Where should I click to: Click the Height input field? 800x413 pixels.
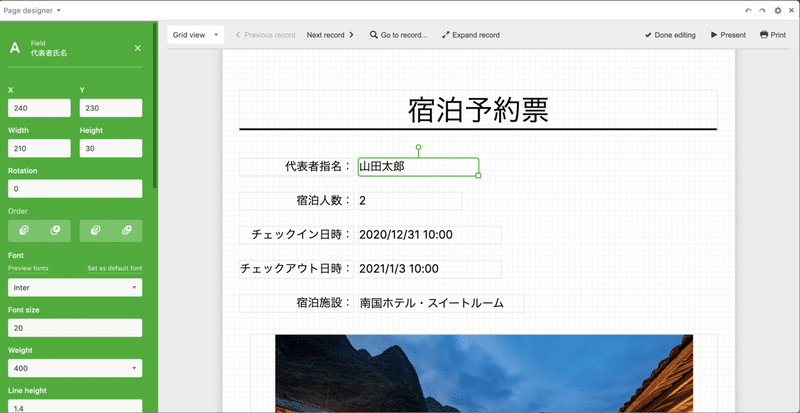tap(111, 148)
